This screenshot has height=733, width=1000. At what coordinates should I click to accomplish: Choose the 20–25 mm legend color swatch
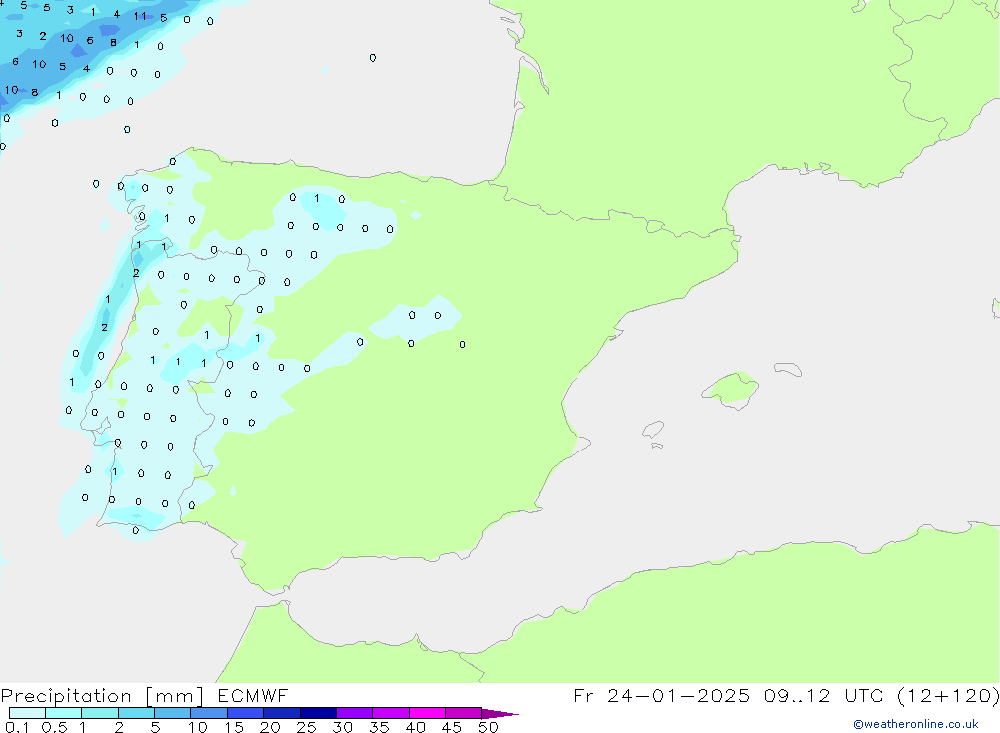tap(282, 713)
